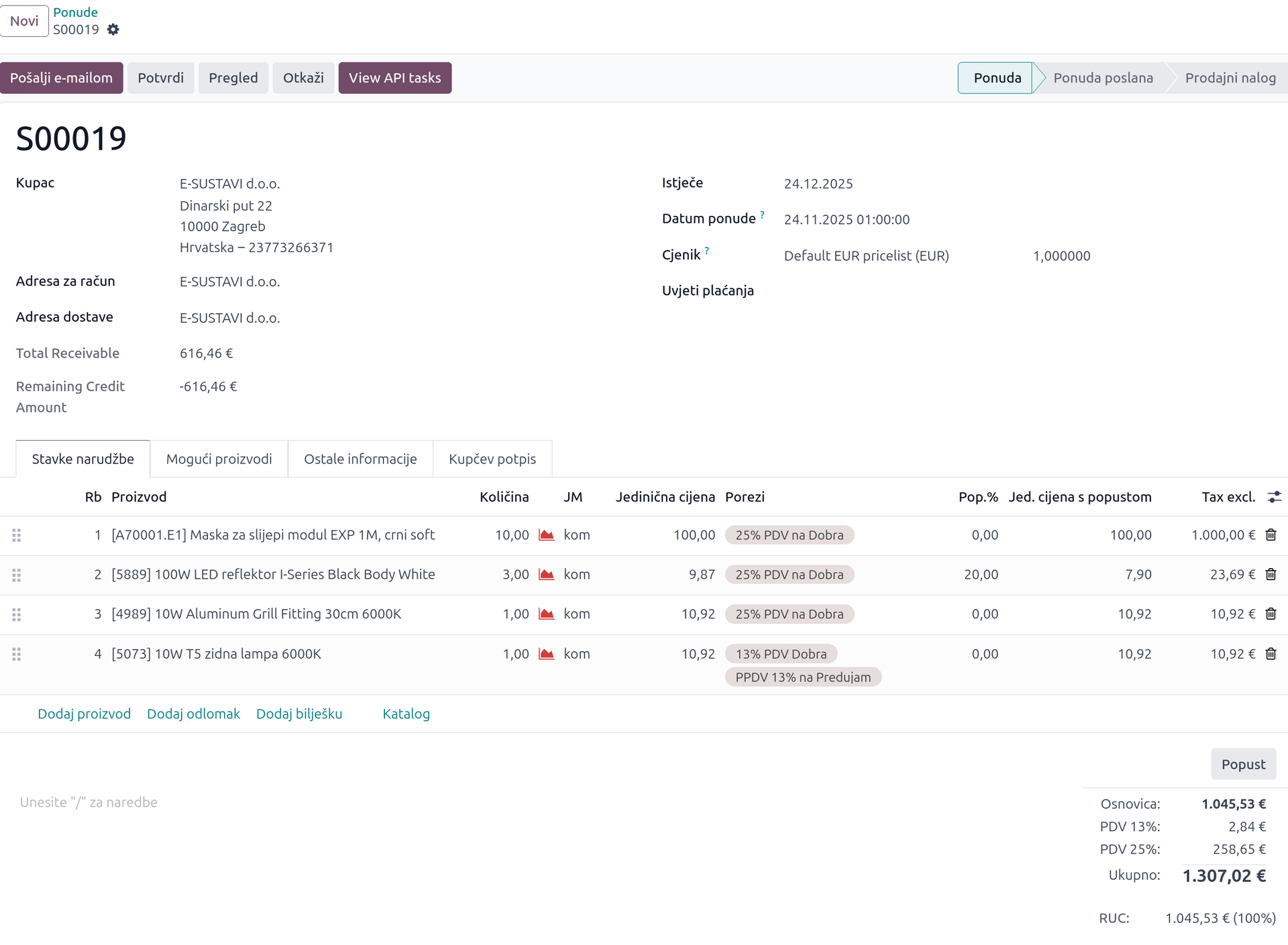The image size is (1288, 945).
Task: Grab drag handle of line 1
Action: point(17,535)
